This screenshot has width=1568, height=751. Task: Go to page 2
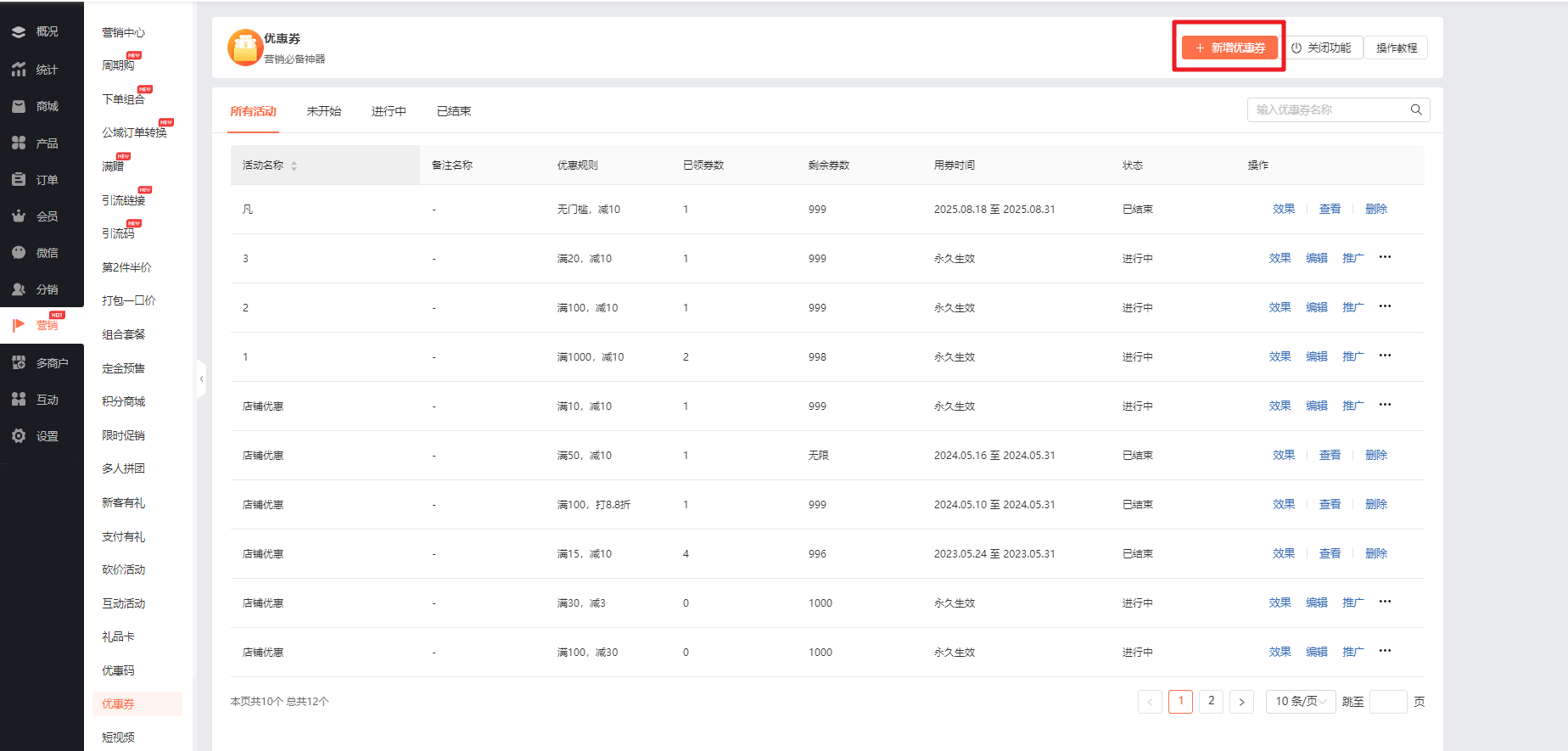1211,701
